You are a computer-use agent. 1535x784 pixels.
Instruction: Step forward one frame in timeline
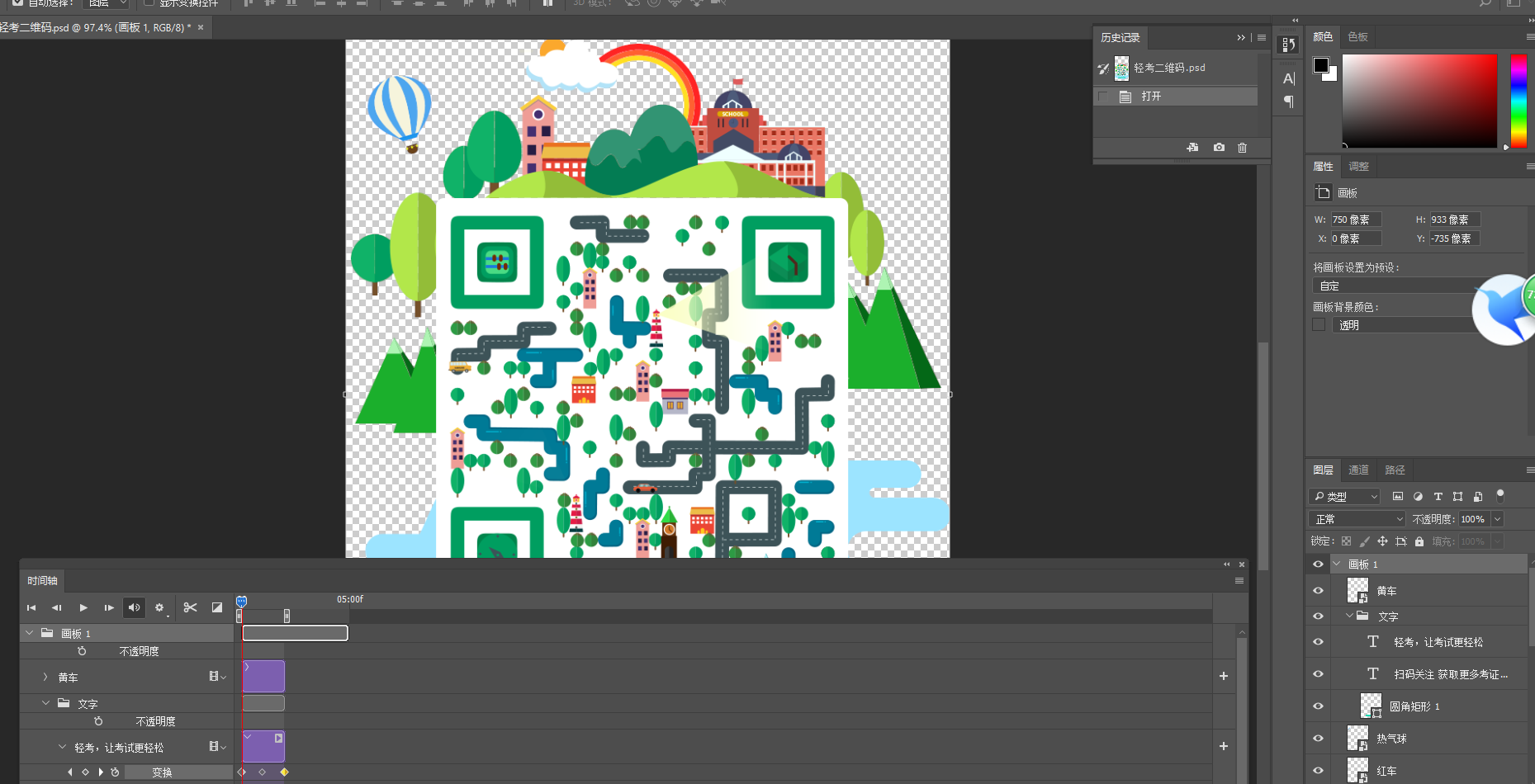click(x=109, y=607)
